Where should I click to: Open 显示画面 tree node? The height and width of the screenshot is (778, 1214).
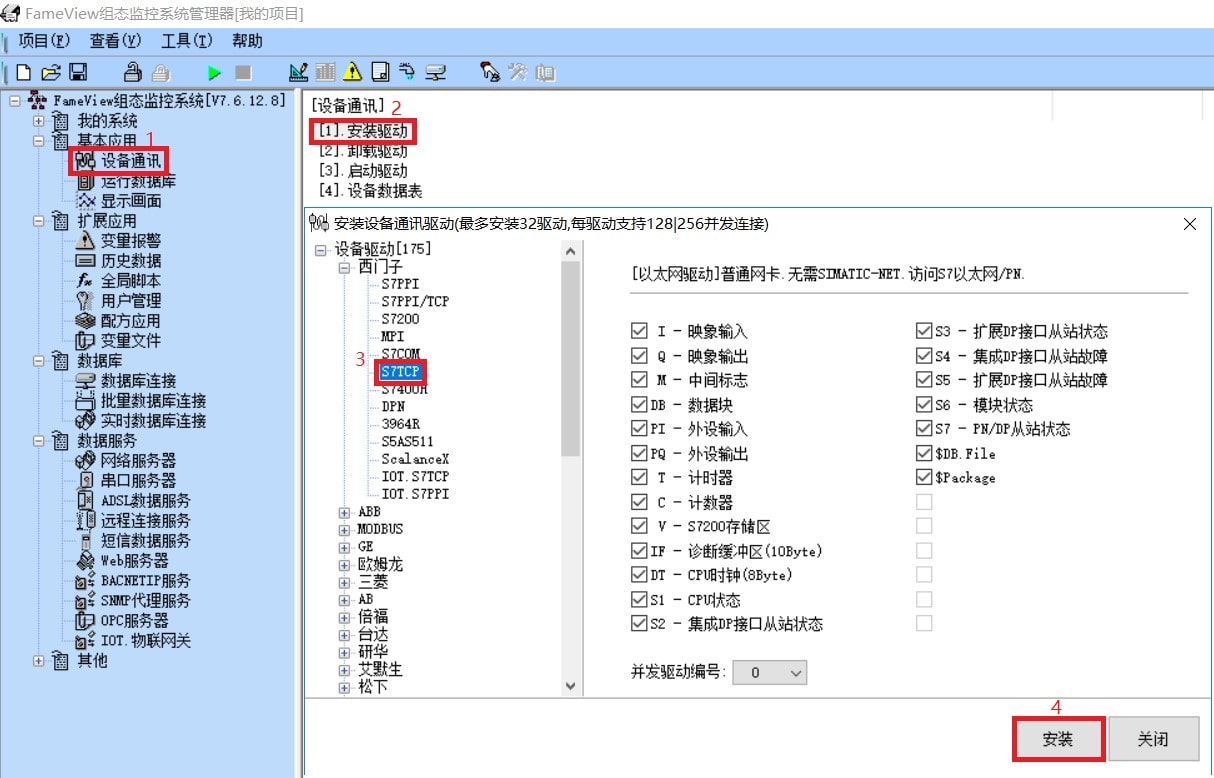130,201
